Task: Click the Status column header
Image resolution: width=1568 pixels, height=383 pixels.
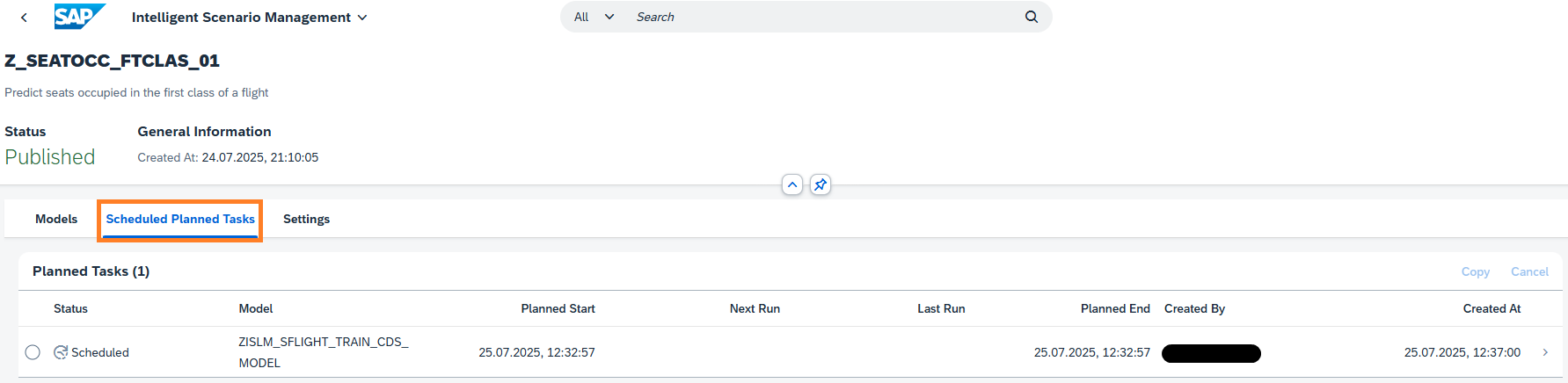Action: point(70,308)
